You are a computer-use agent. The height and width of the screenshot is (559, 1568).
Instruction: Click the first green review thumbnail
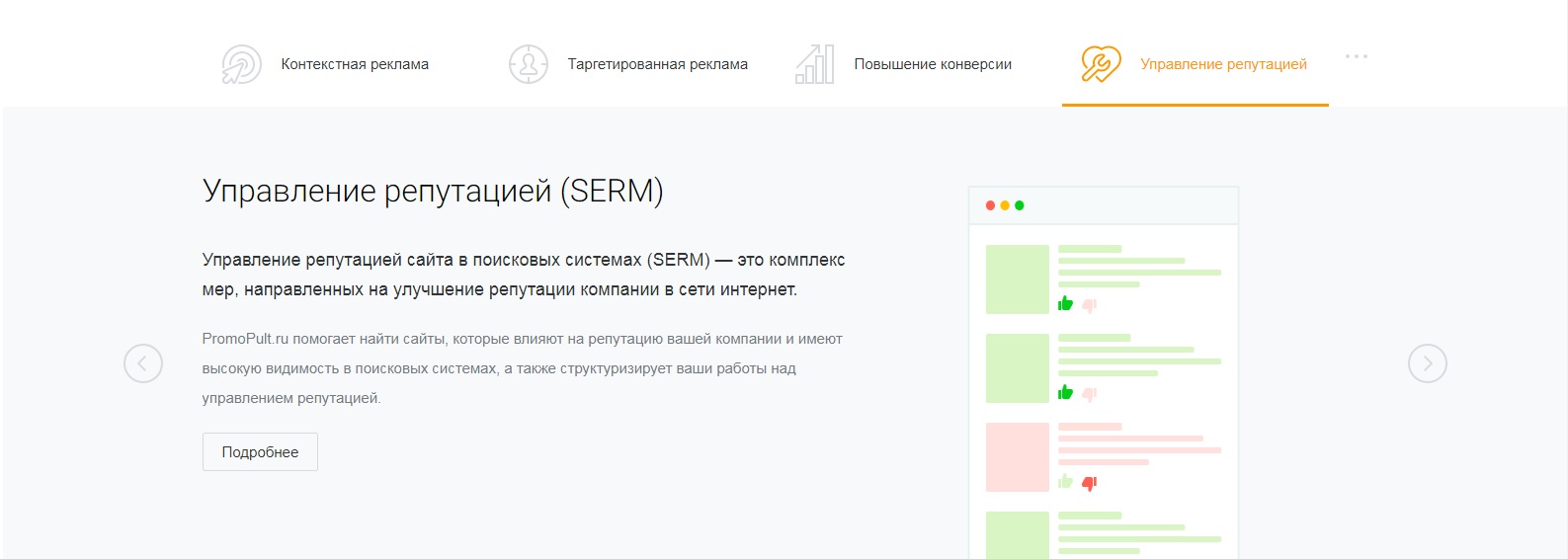coord(1017,279)
